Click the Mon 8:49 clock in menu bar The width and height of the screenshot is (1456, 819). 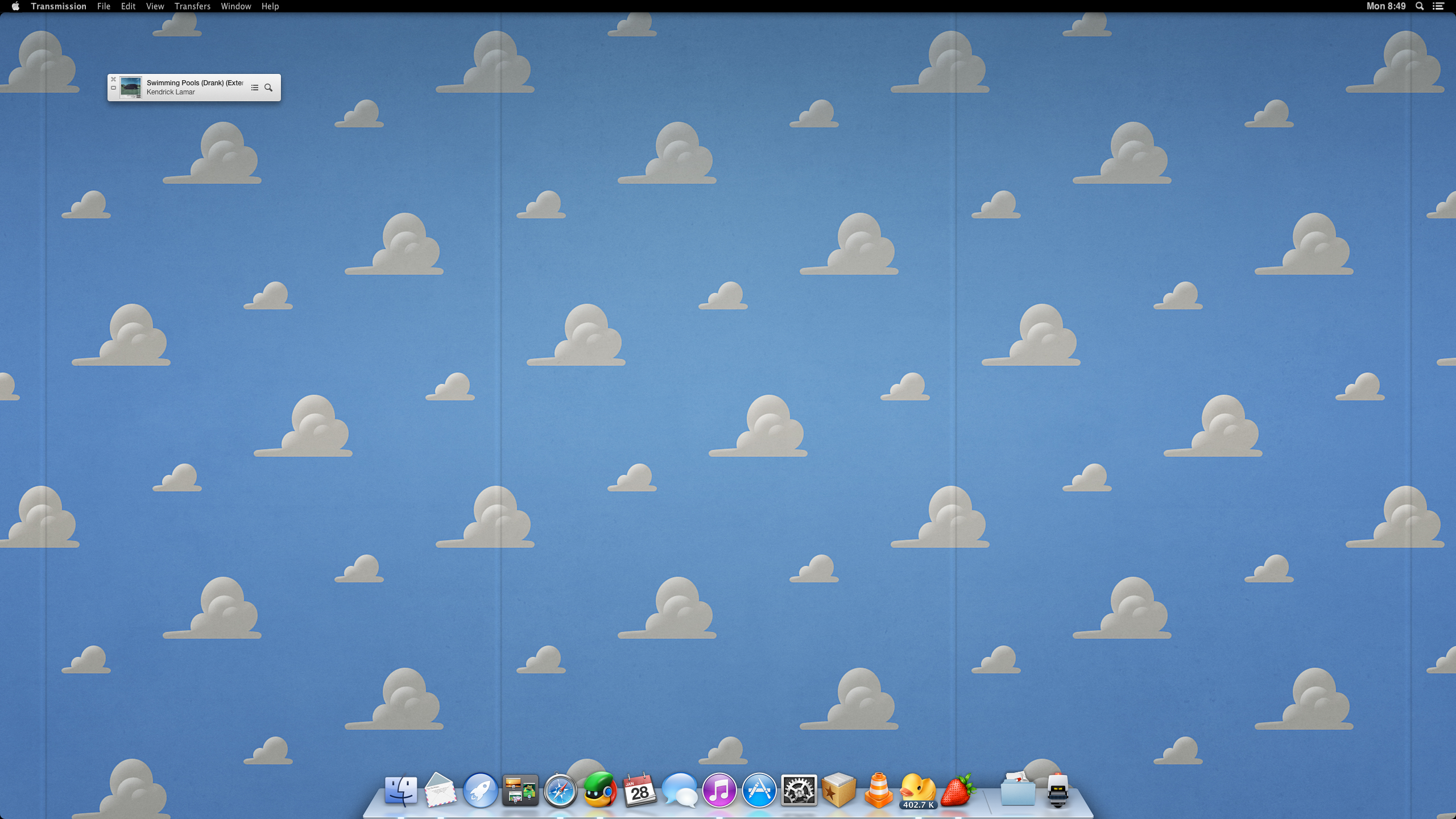(1386, 6)
